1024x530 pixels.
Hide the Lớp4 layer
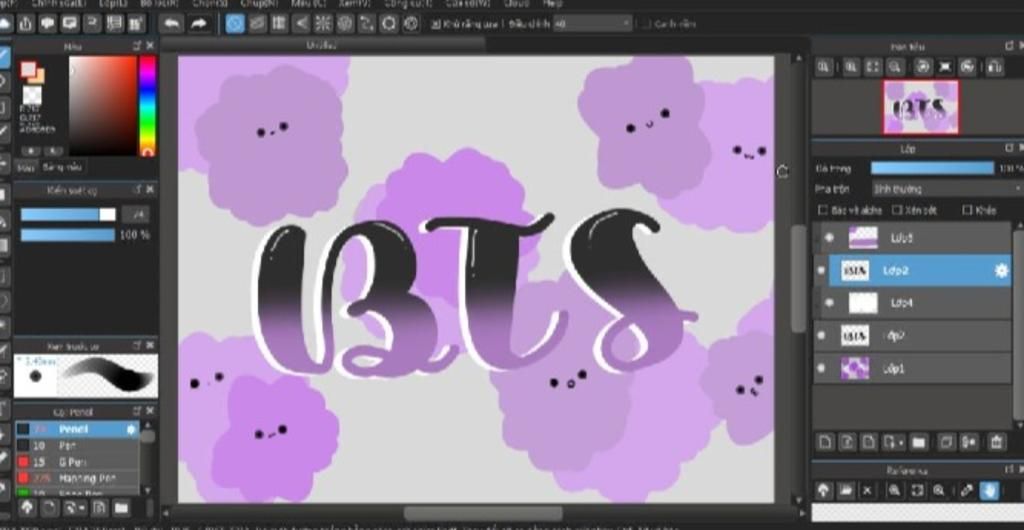click(829, 303)
